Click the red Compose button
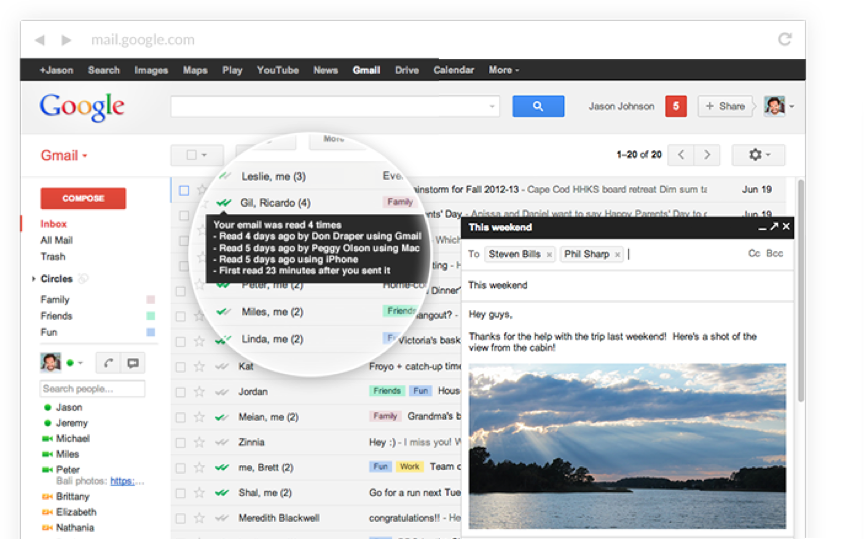 (x=83, y=198)
